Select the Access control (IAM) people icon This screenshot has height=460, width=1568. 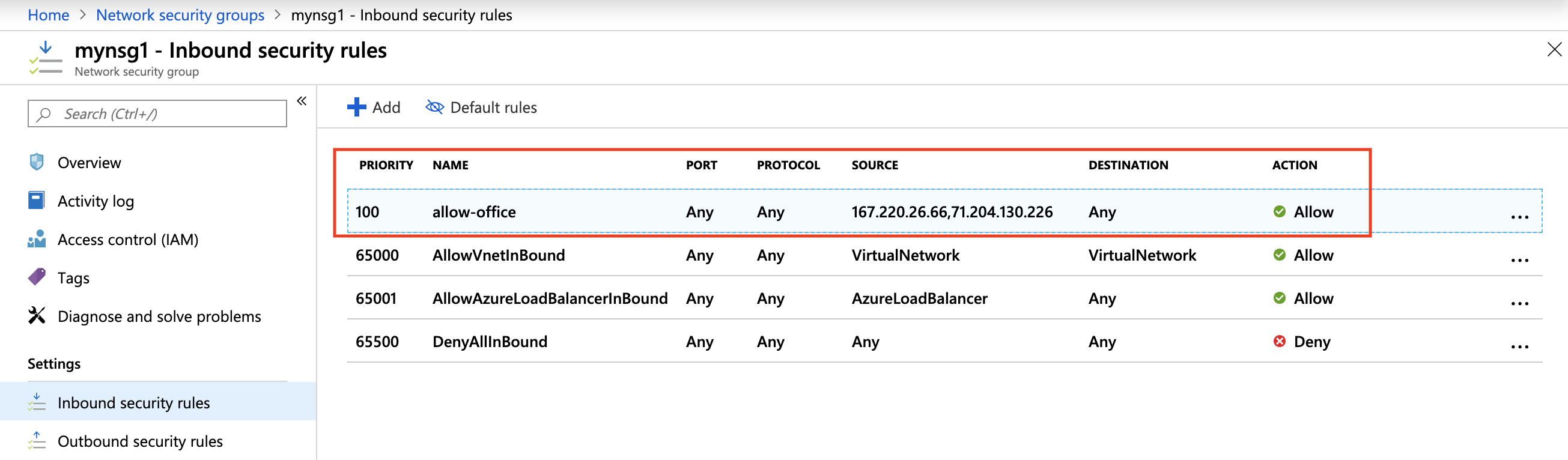point(37,238)
